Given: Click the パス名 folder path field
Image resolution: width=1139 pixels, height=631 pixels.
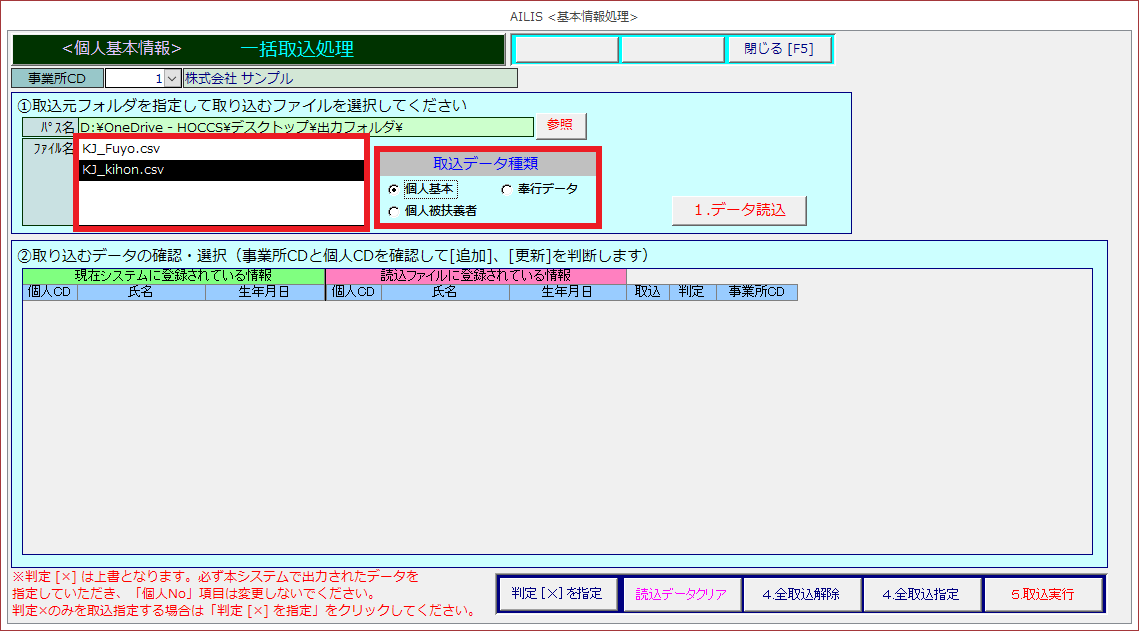Looking at the screenshot, I should pos(306,127).
